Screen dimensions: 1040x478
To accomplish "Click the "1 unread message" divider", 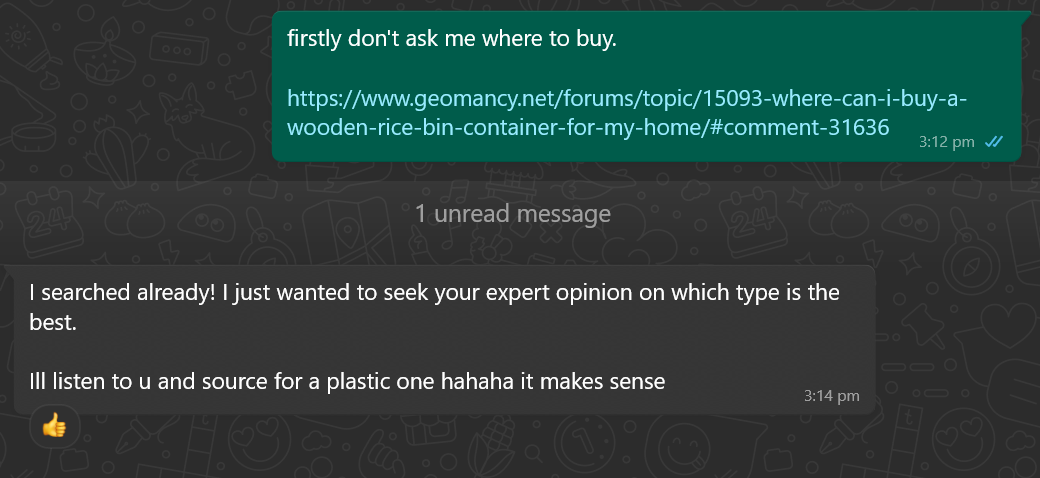I will tap(512, 213).
